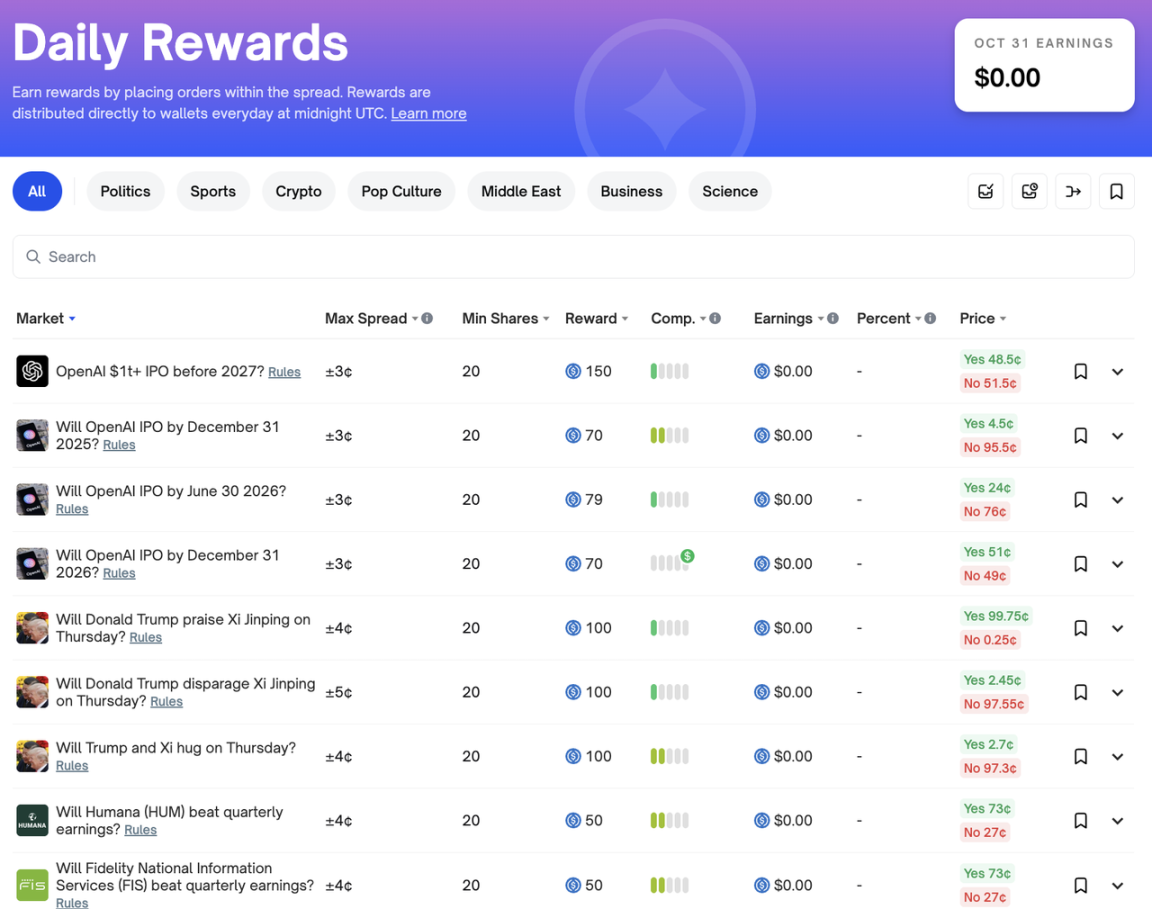Click competition bar for OpenAI IPO December 2026

(669, 564)
